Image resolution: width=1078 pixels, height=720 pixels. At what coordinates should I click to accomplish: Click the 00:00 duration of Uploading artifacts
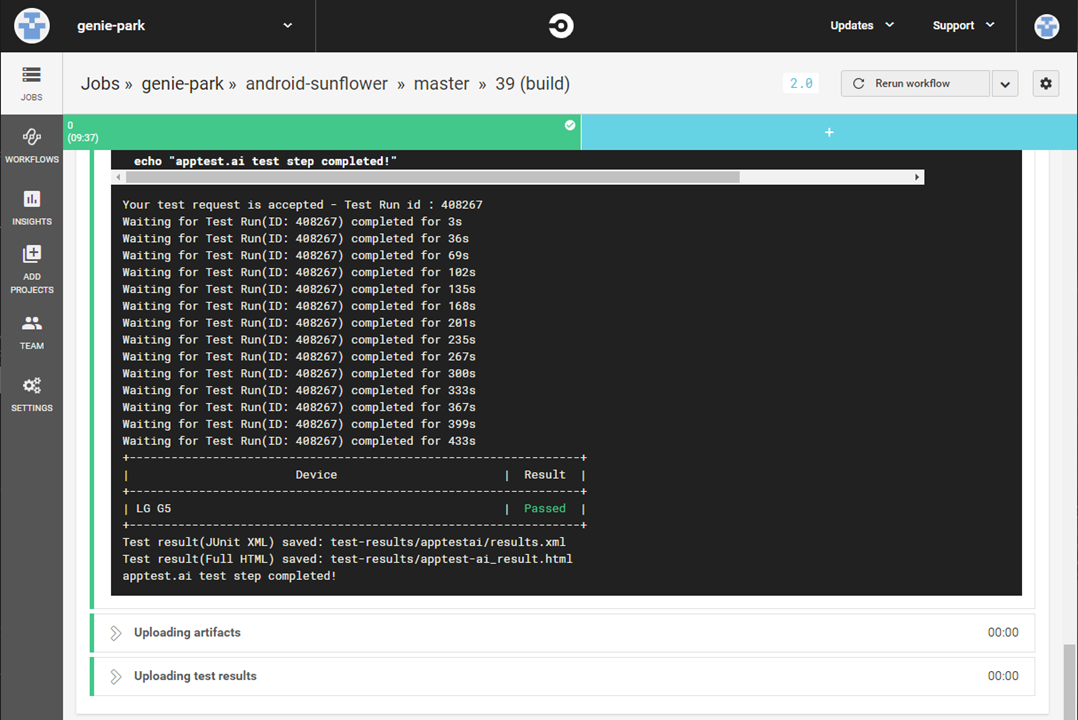click(x=1003, y=633)
